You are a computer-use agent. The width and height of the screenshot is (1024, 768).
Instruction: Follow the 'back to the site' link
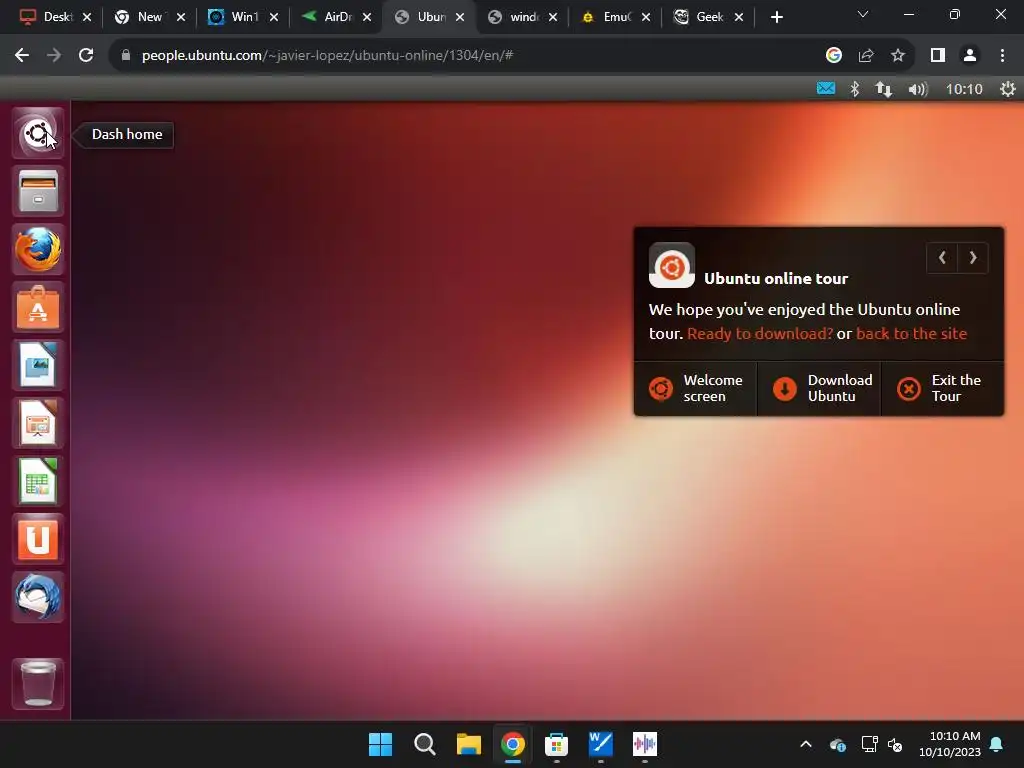912,334
